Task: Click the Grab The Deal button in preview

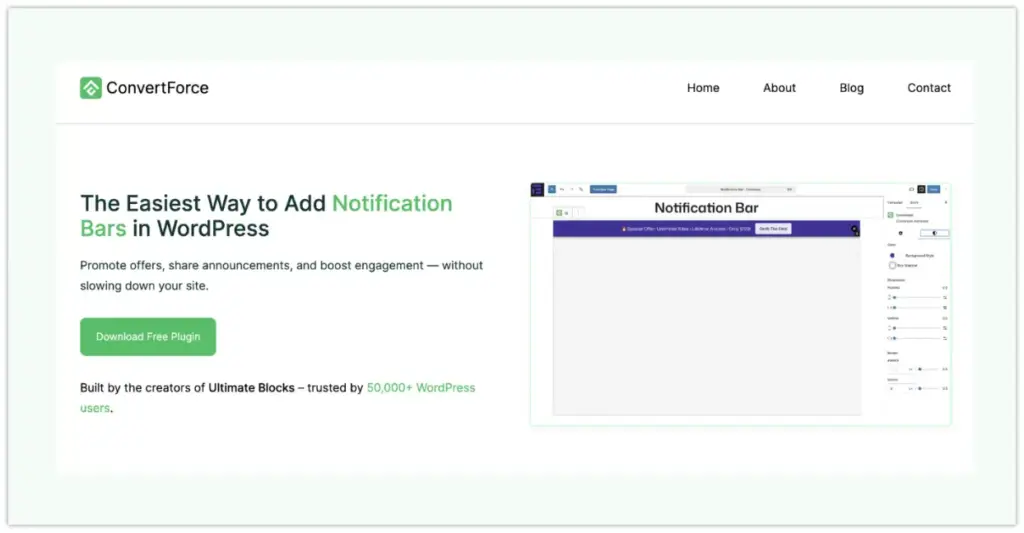Action: coord(773,229)
